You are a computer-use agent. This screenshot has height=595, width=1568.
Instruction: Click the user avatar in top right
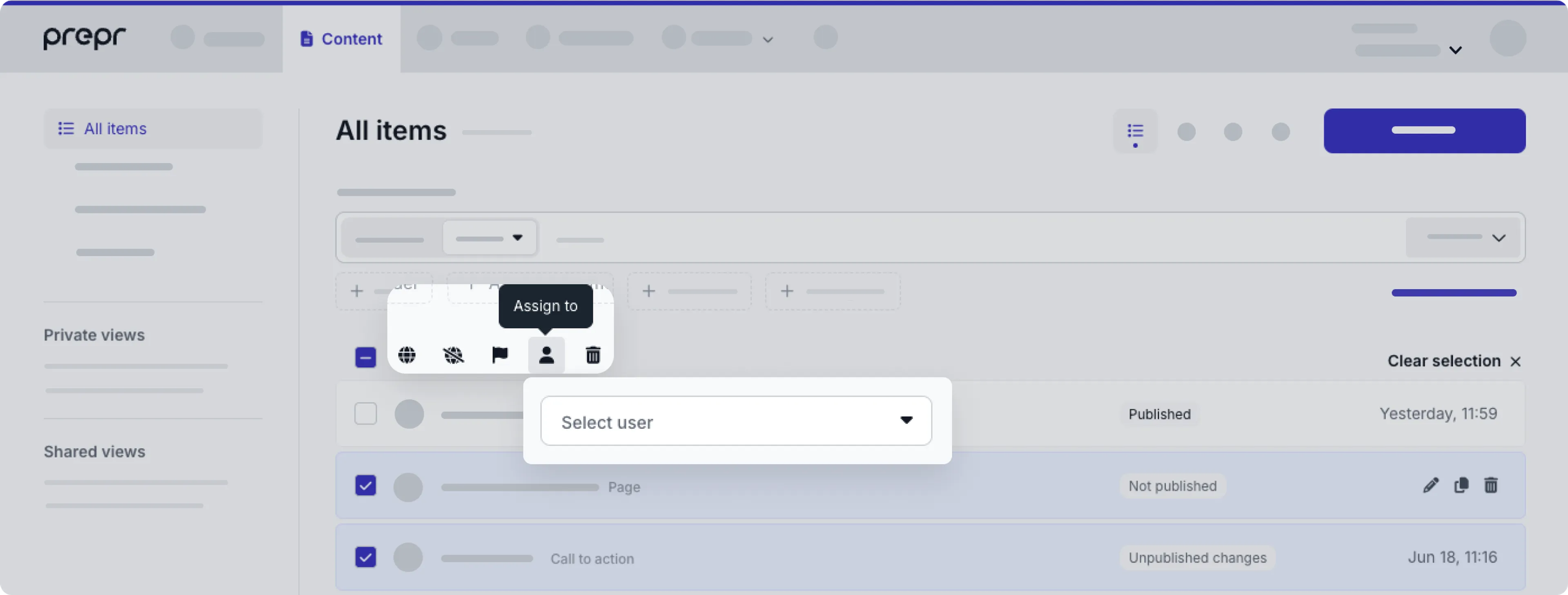tap(1508, 38)
